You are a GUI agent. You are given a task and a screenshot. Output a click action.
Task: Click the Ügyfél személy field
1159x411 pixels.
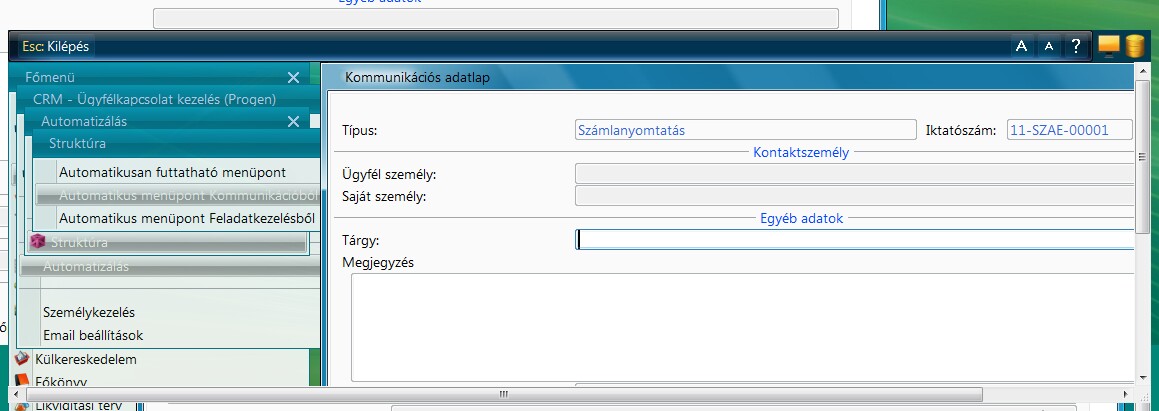point(854,174)
